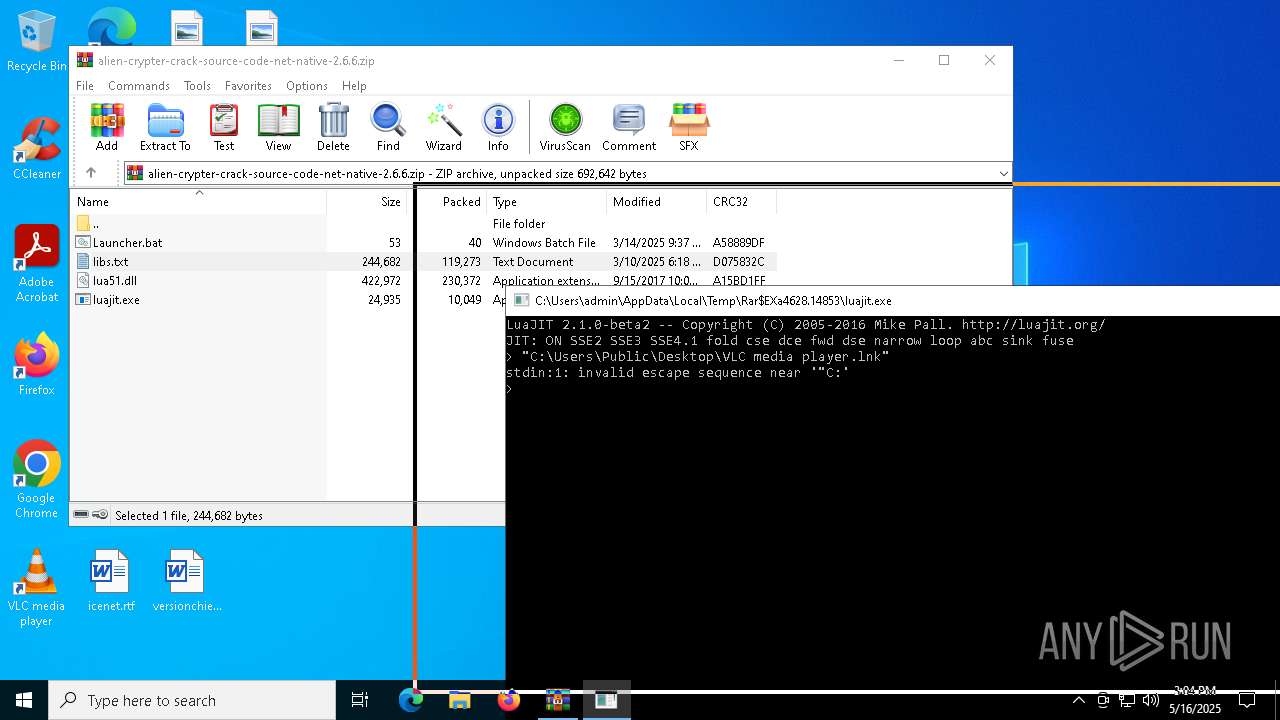Open Firefox from the taskbar
This screenshot has height=720, width=1280.
tap(508, 700)
